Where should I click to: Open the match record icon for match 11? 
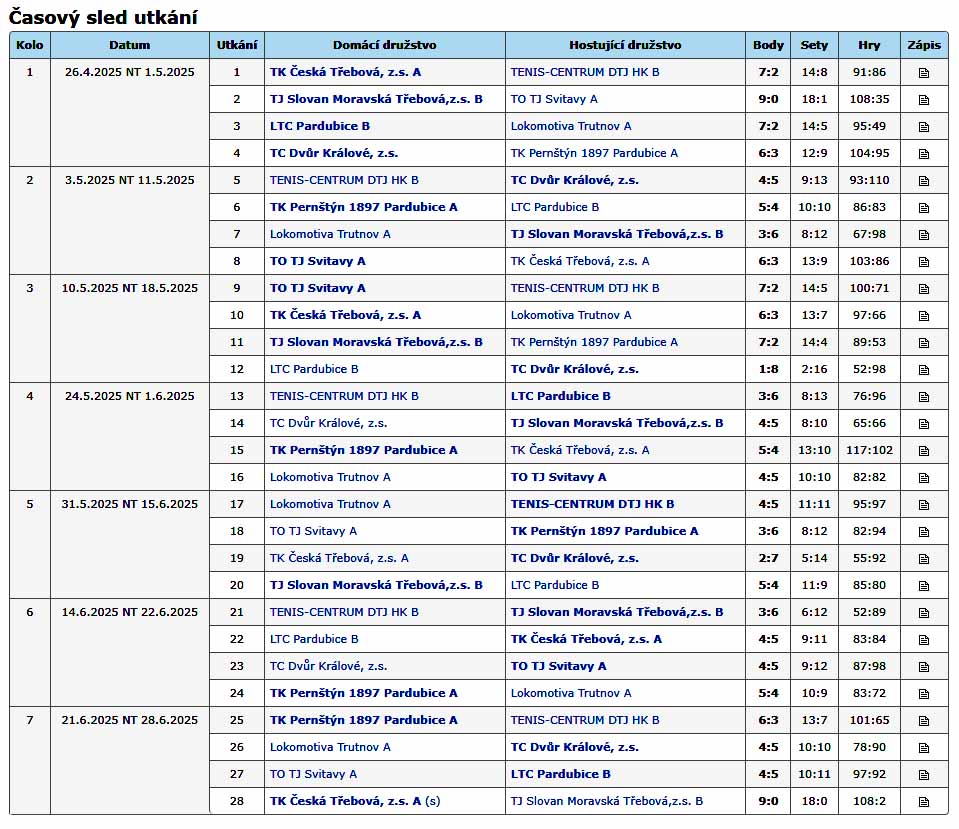924,343
